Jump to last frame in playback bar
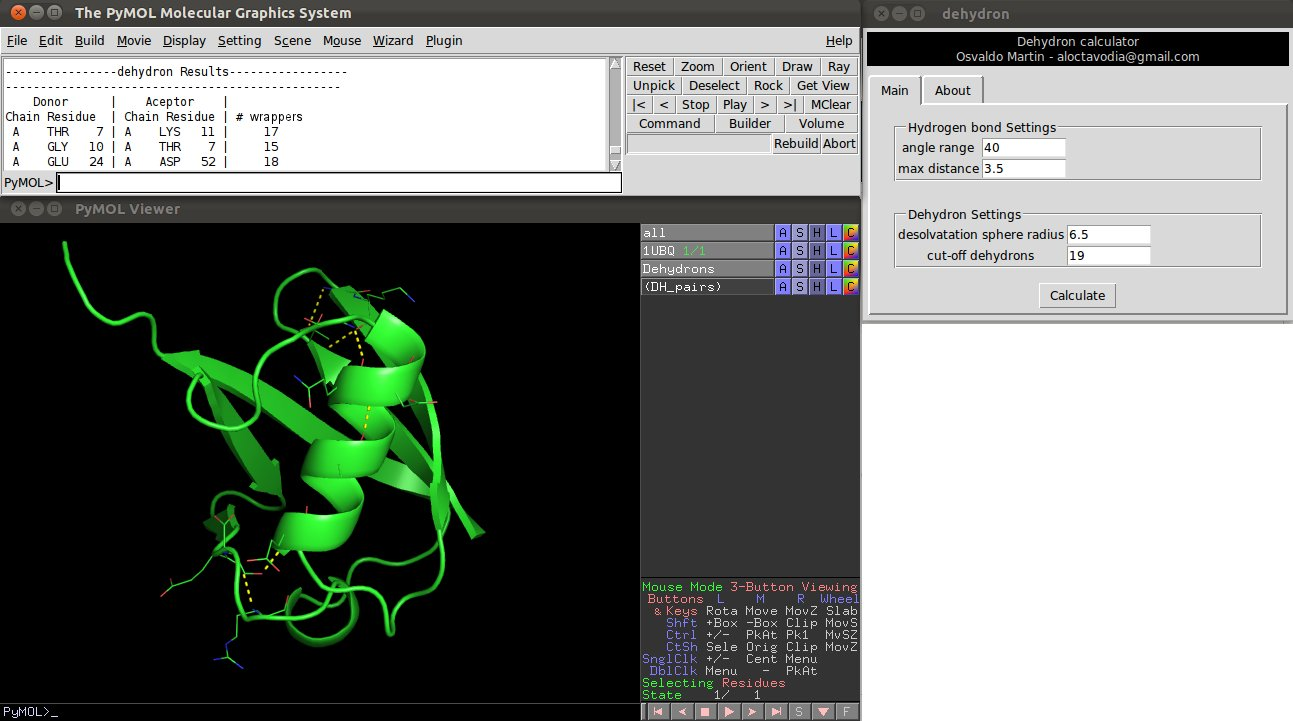Viewport: 1293px width, 721px height. 775,712
